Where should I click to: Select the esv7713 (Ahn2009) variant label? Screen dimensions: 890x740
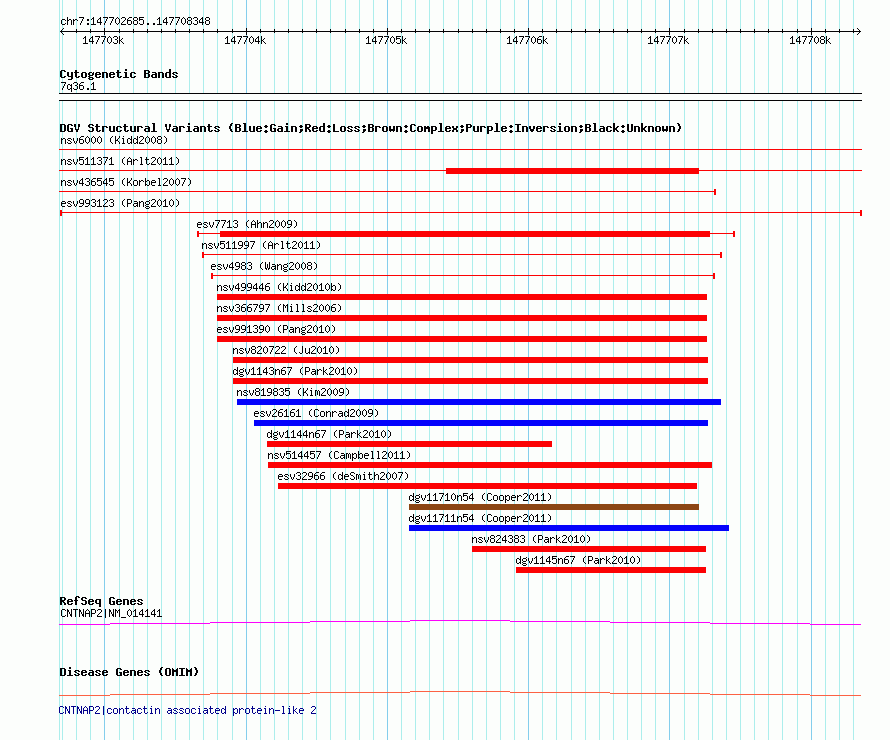pos(246,224)
